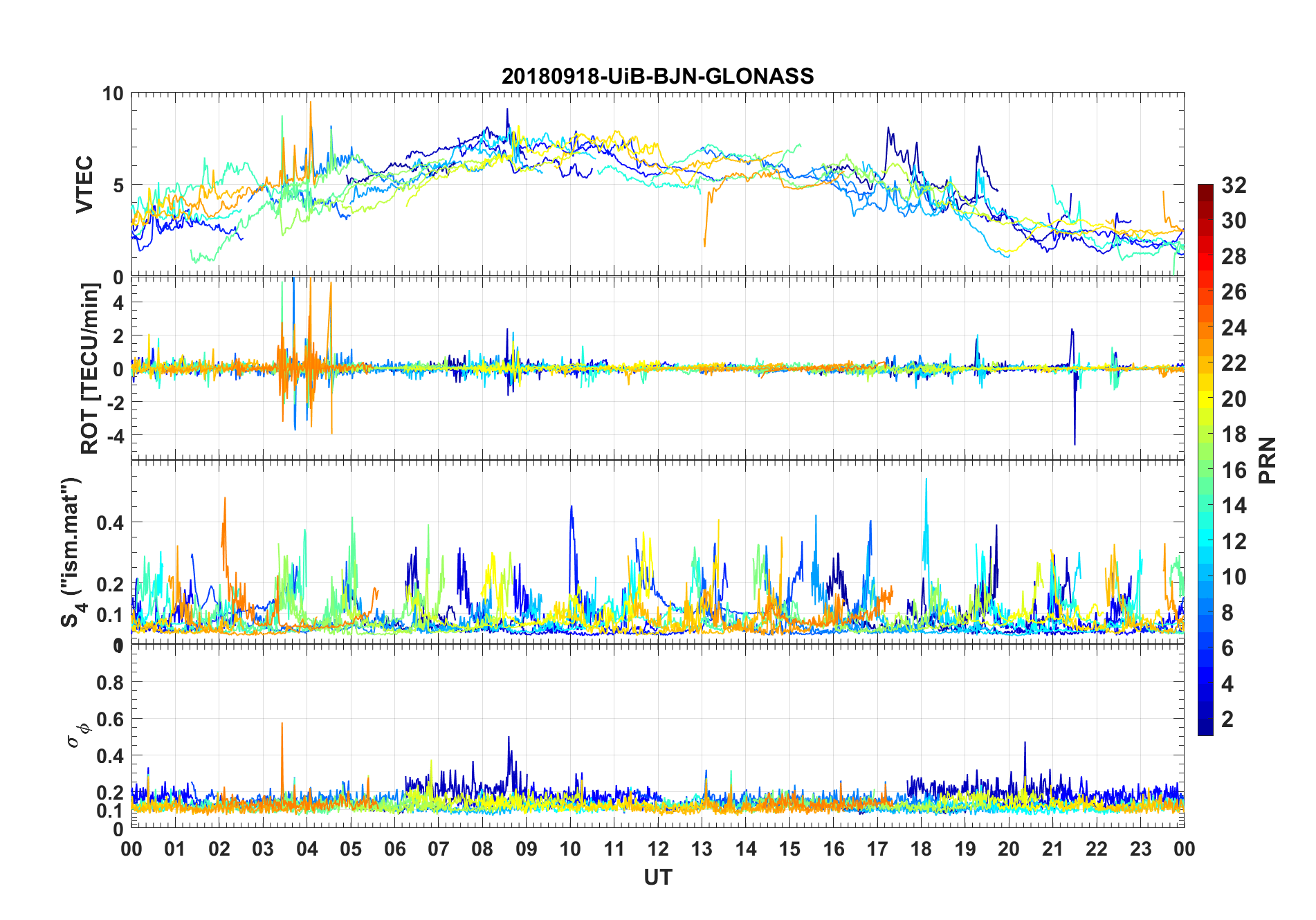Click the x-axis tick label 06

click(394, 849)
